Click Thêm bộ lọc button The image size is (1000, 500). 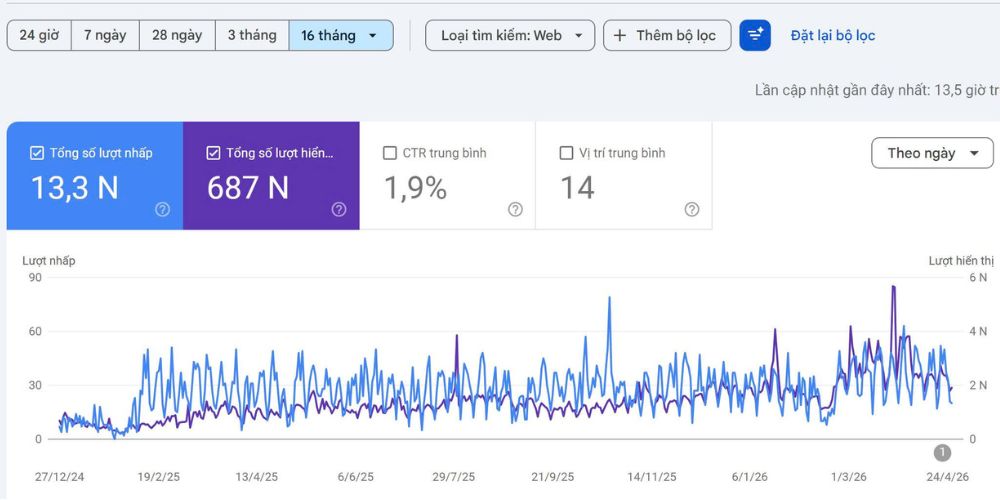click(x=667, y=35)
